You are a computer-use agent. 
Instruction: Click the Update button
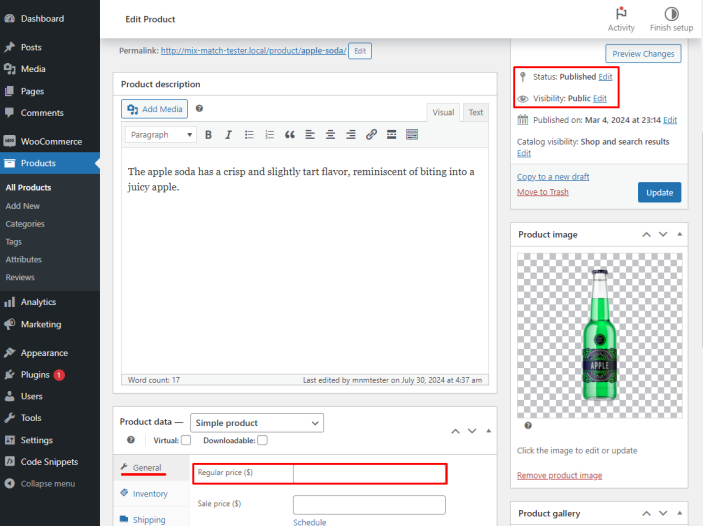[x=660, y=192]
